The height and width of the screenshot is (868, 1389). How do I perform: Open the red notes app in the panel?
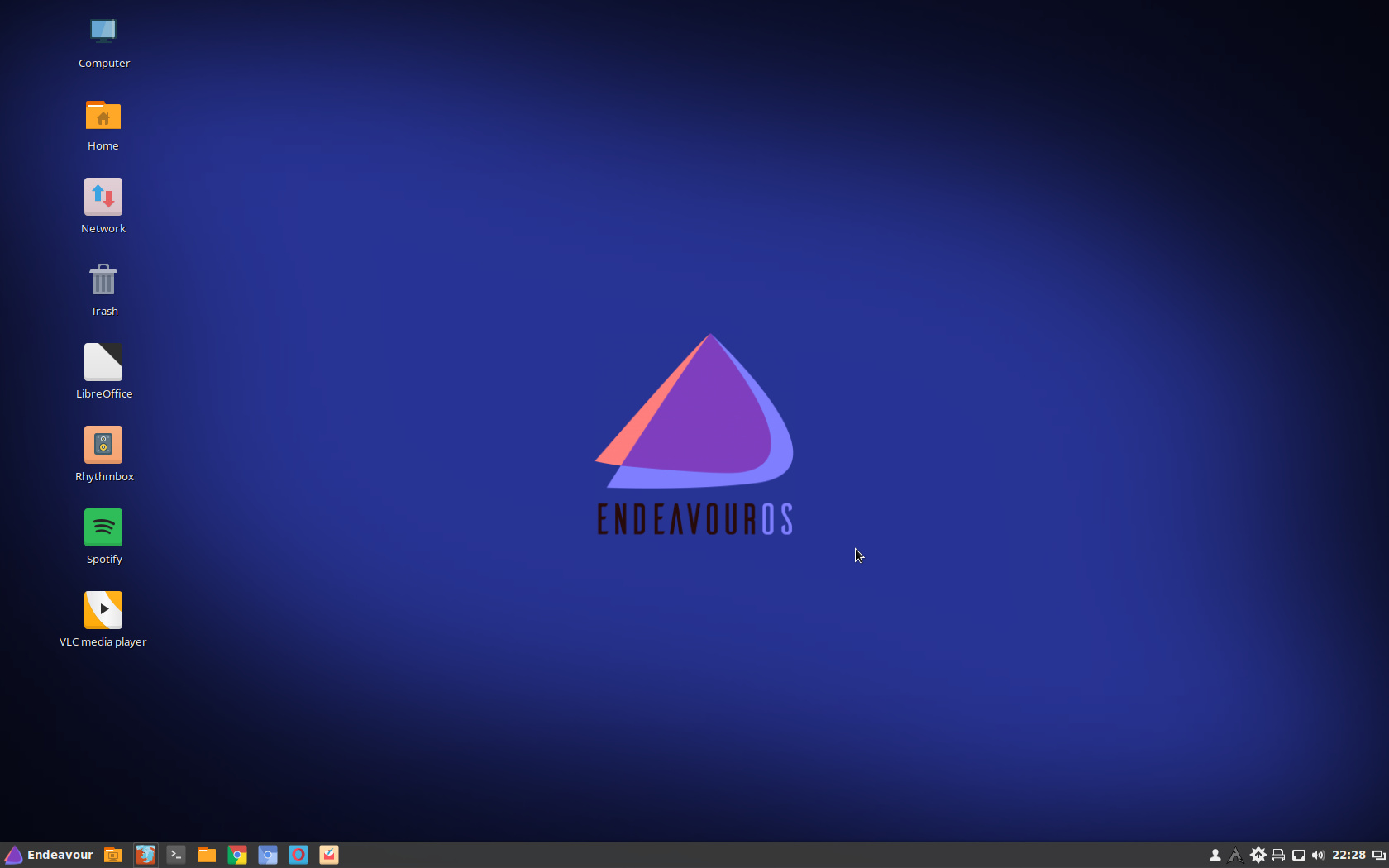[329, 855]
